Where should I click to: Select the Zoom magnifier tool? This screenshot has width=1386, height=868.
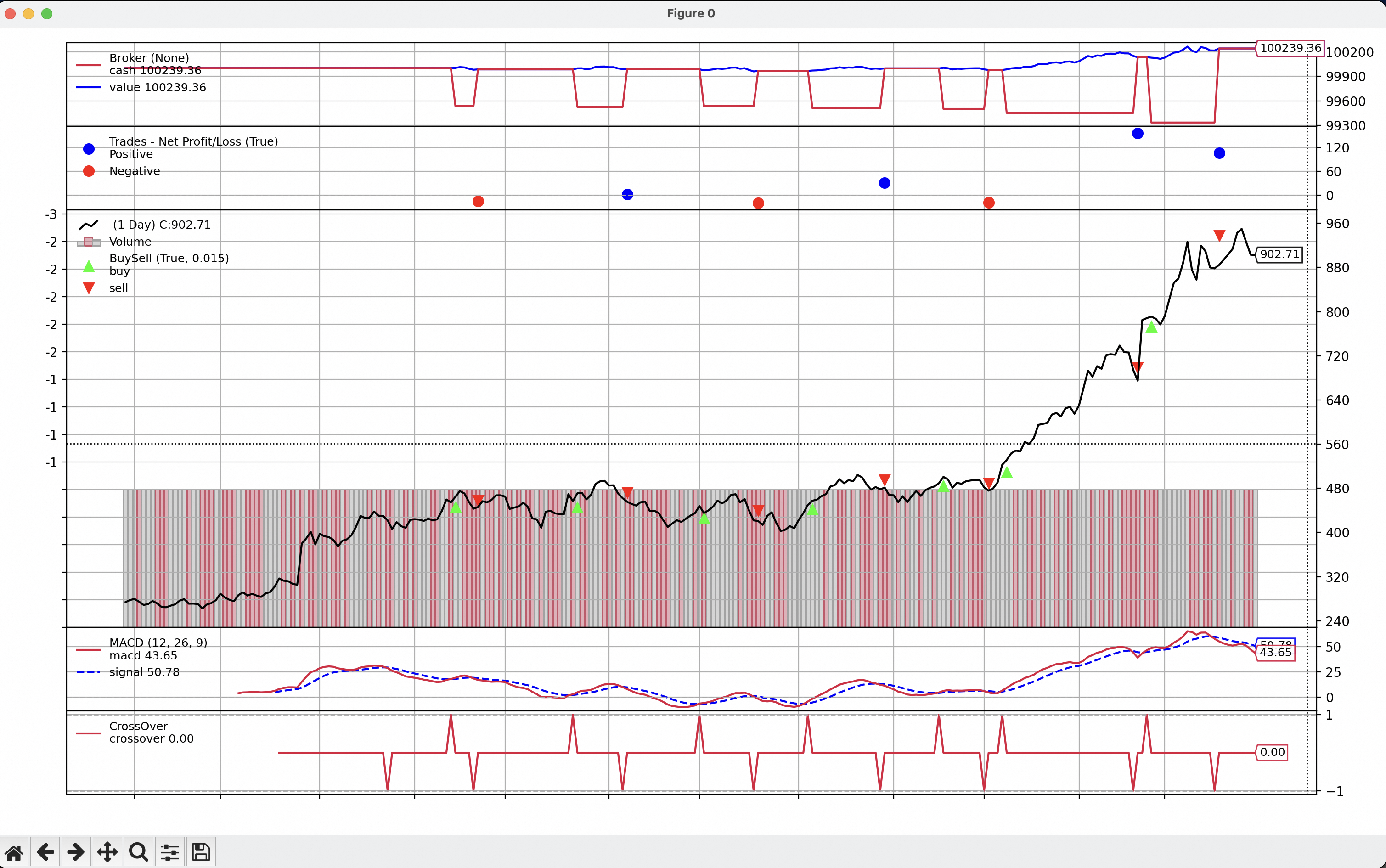(x=138, y=852)
